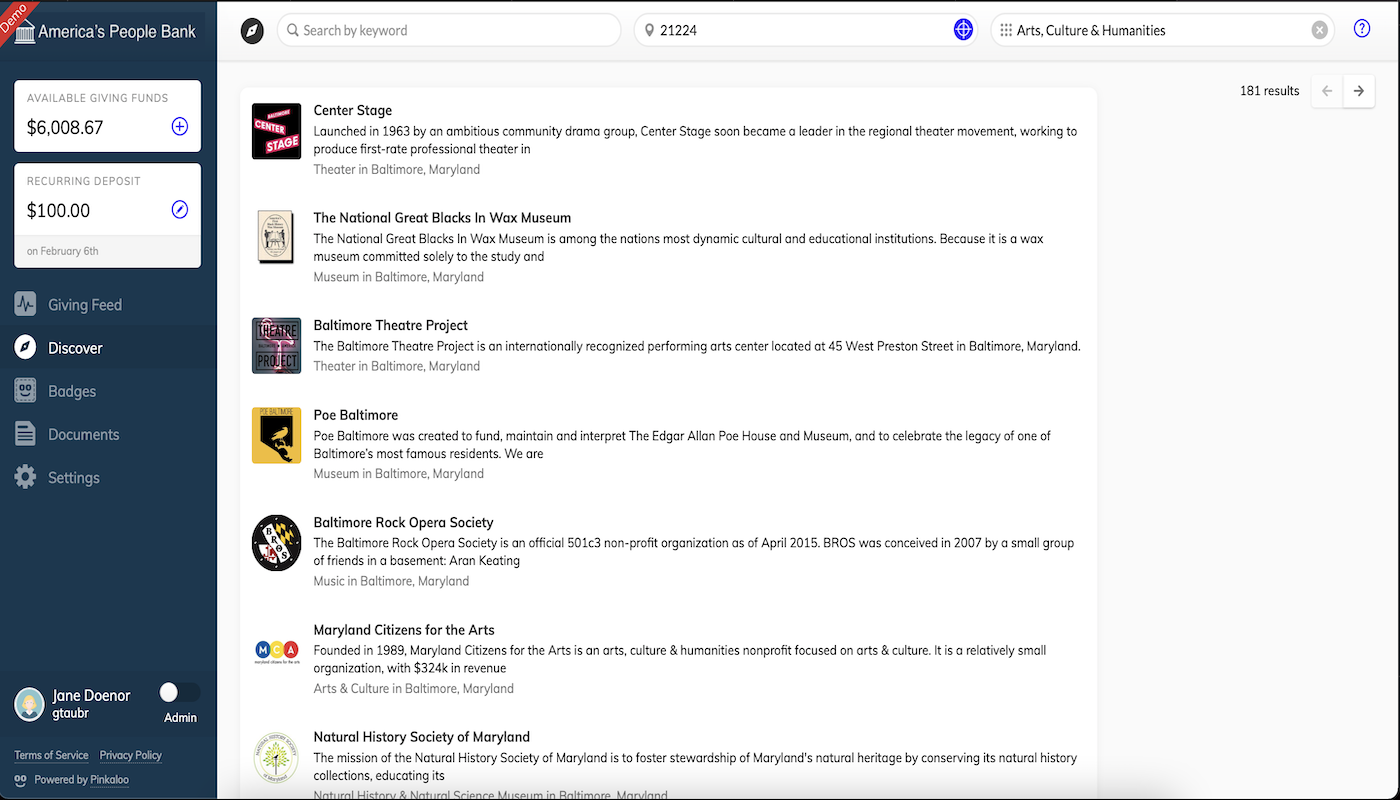Click the $6,008.67 available funds amount
The height and width of the screenshot is (800, 1400).
coord(65,127)
